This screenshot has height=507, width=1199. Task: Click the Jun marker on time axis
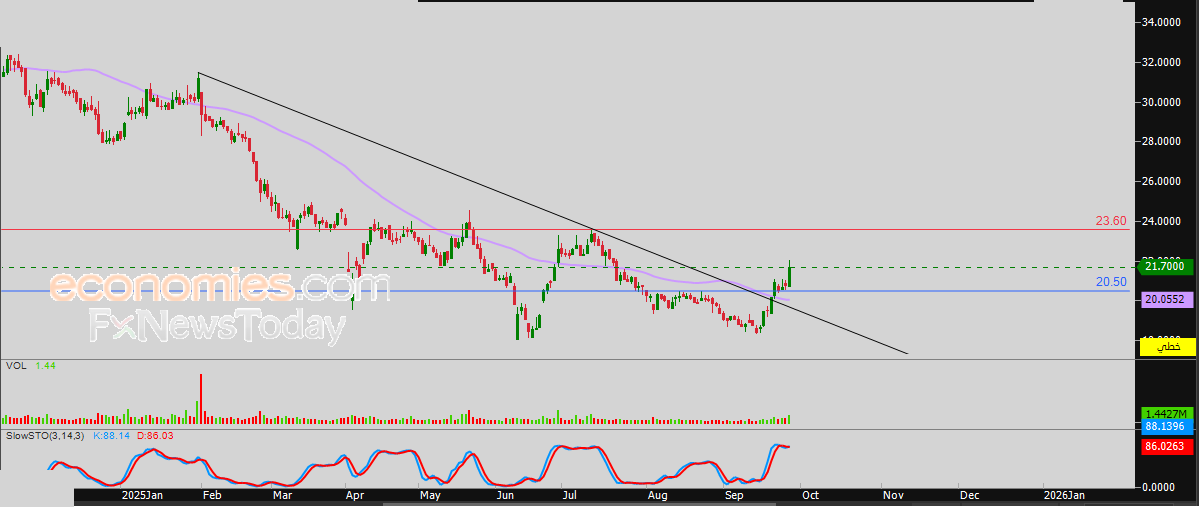pyautogui.click(x=505, y=495)
